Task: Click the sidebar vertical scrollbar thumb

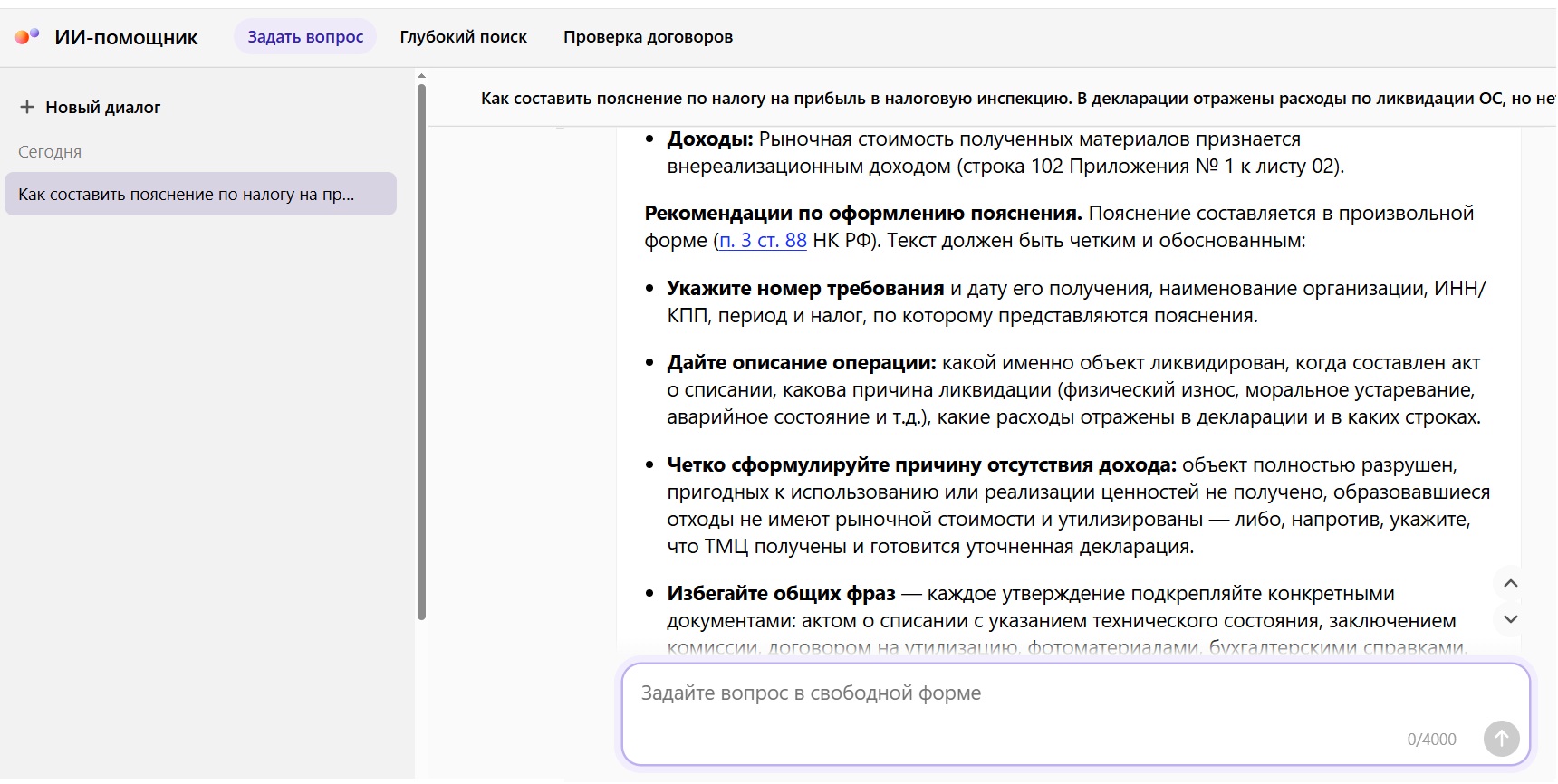Action: 421,351
